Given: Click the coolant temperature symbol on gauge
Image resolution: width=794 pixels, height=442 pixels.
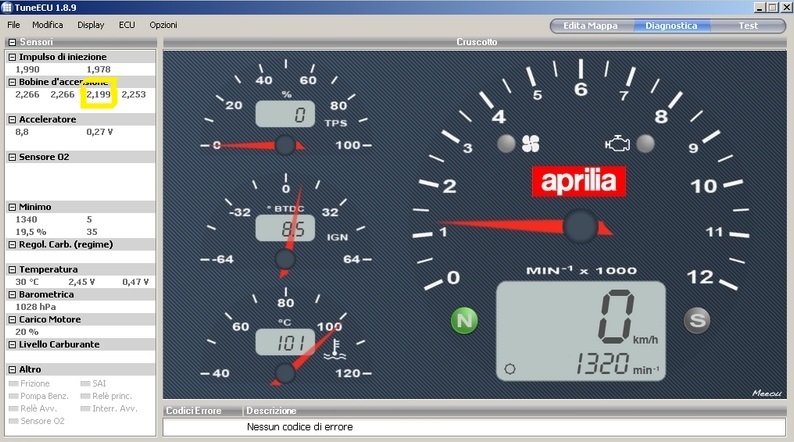Looking at the screenshot, I should tap(334, 349).
